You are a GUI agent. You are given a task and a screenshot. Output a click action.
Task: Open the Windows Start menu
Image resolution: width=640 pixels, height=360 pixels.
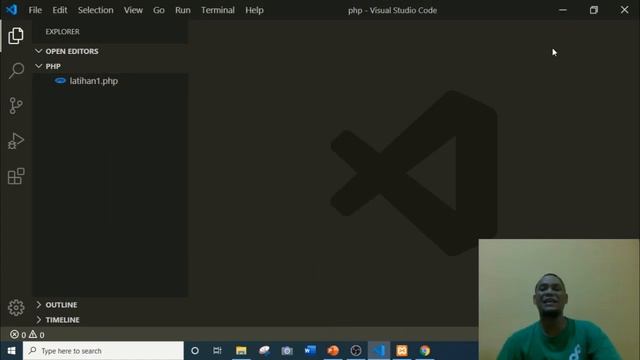click(11, 351)
